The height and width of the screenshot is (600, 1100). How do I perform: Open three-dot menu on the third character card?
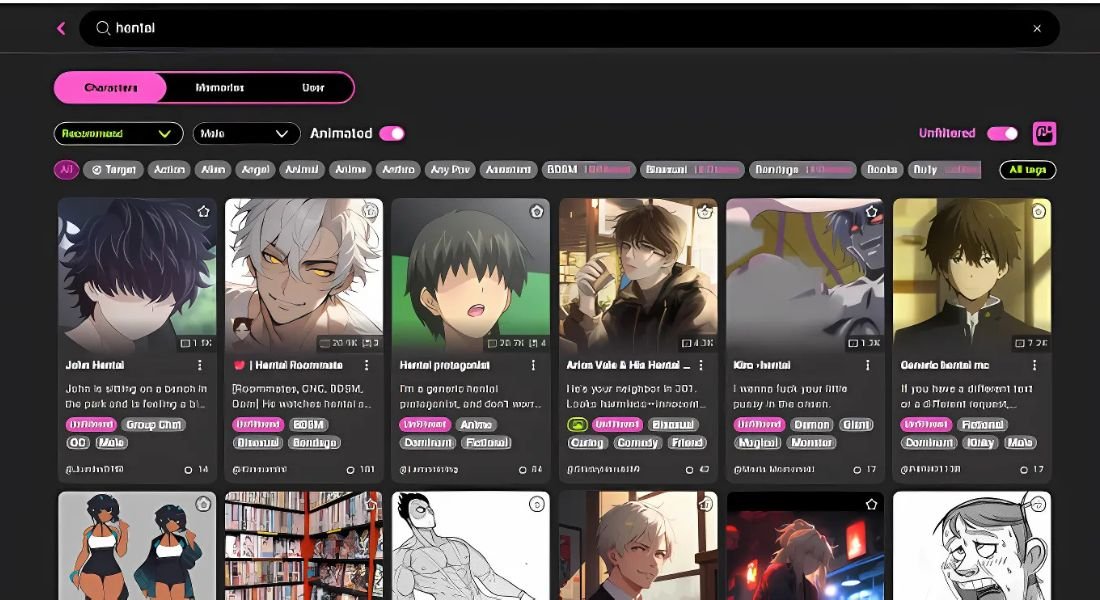click(x=533, y=366)
